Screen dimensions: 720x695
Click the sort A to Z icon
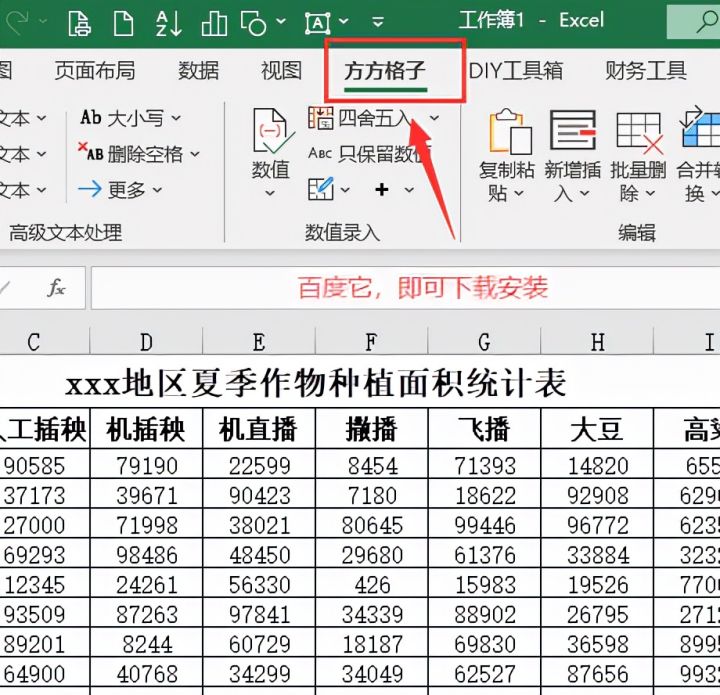[x=169, y=23]
